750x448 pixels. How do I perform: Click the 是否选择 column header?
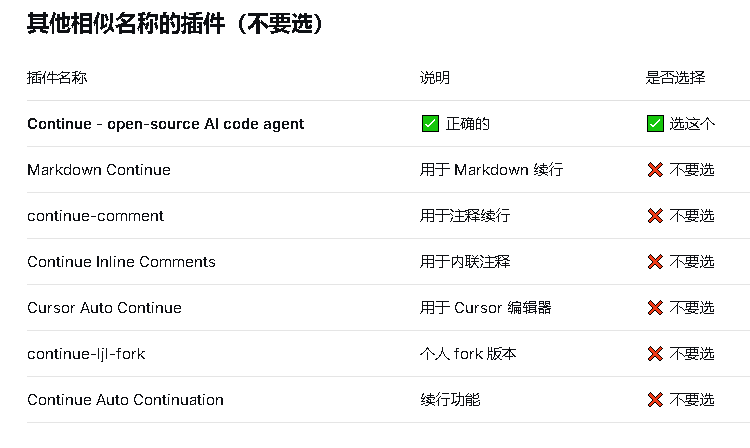[x=675, y=77]
